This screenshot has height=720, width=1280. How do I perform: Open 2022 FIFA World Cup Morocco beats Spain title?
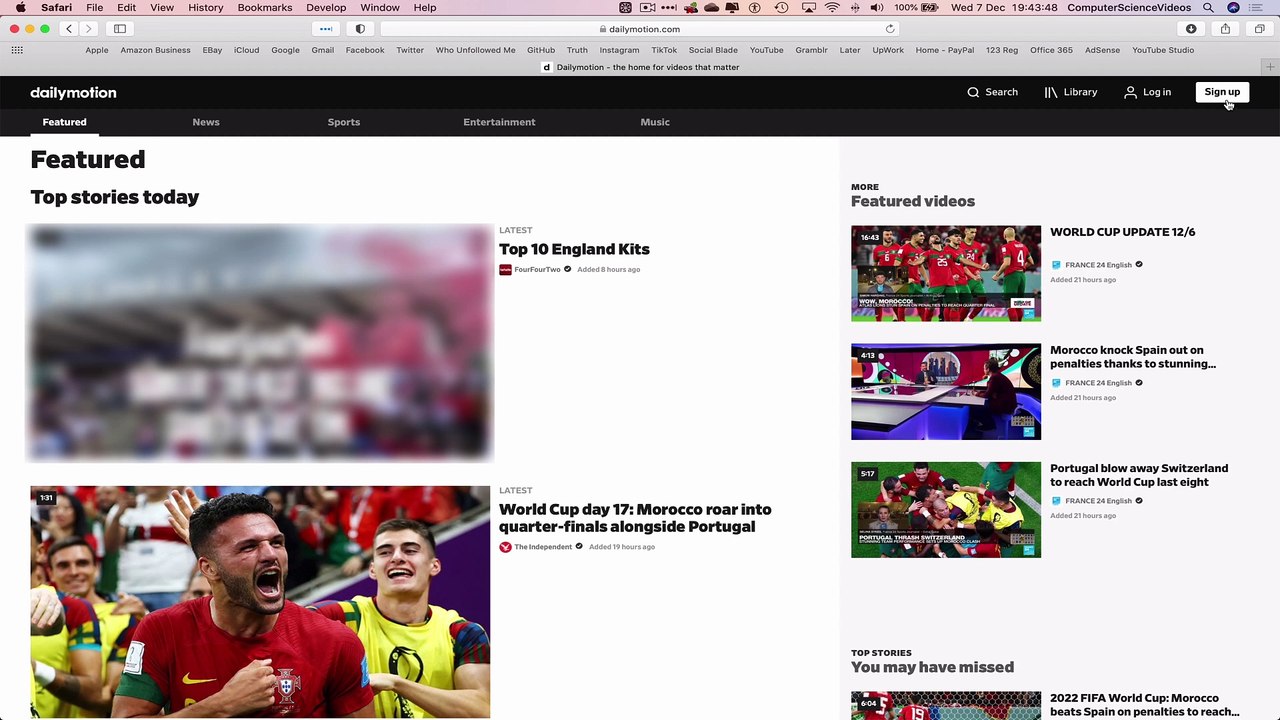tap(1144, 705)
